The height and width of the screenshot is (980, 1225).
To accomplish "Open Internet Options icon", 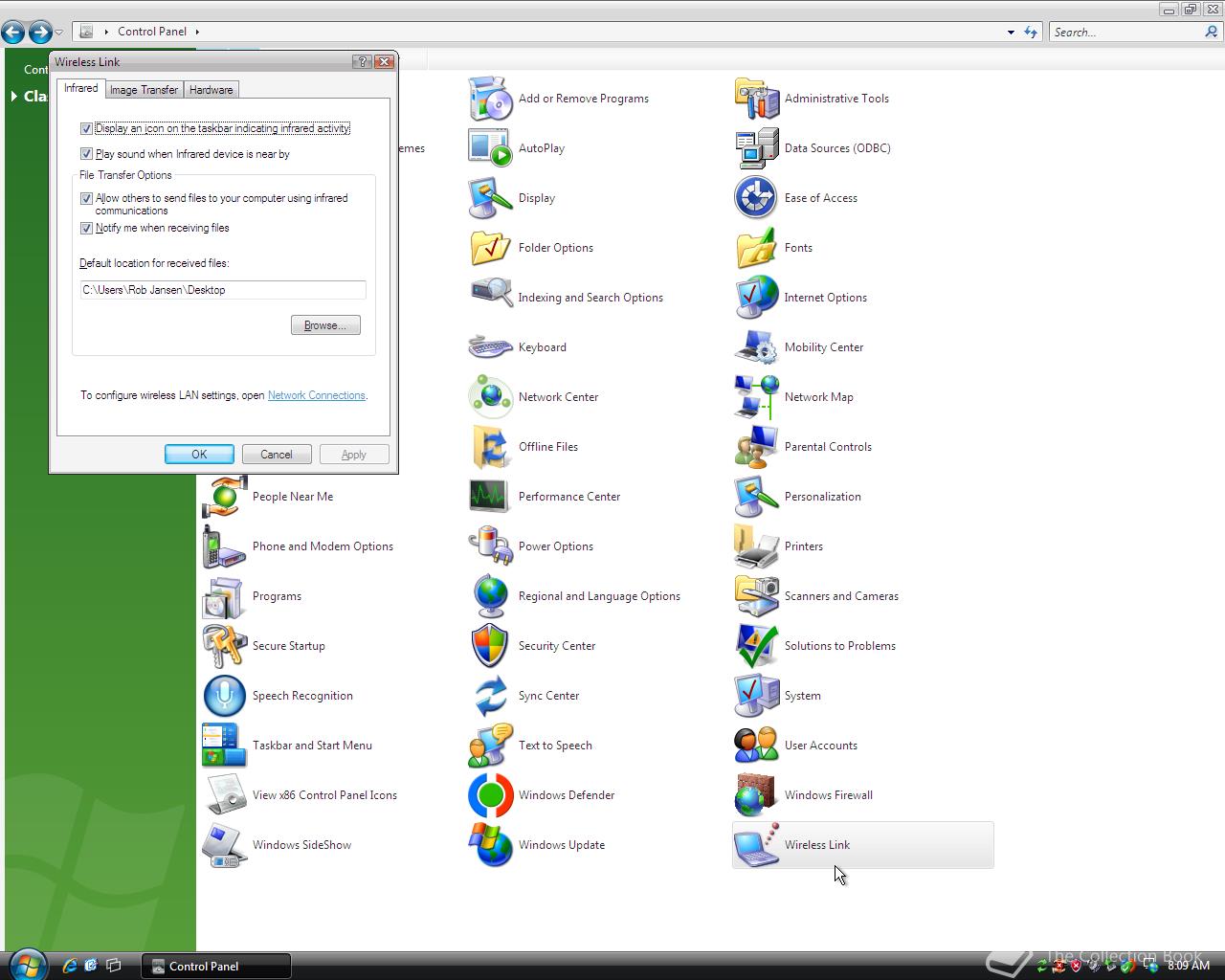I will click(757, 298).
